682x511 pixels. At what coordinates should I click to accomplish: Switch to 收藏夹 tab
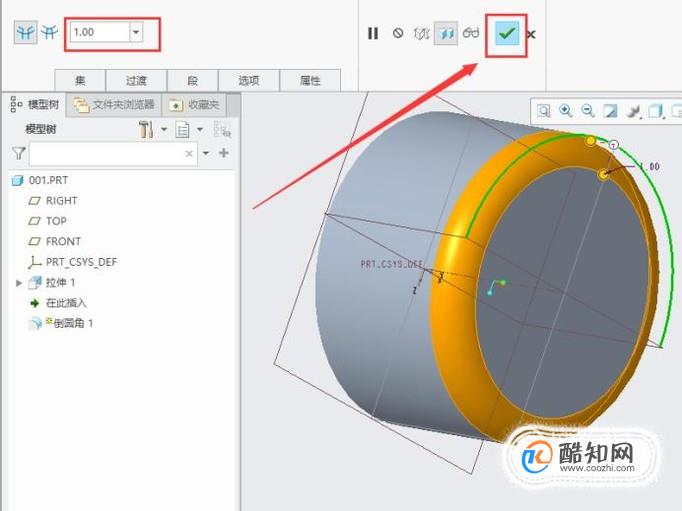click(194, 104)
